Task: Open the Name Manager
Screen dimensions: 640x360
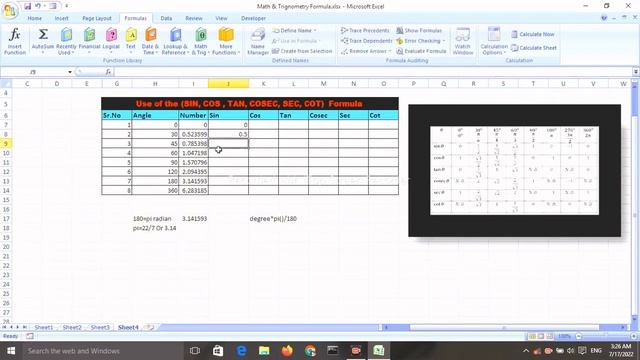Action: [258, 41]
